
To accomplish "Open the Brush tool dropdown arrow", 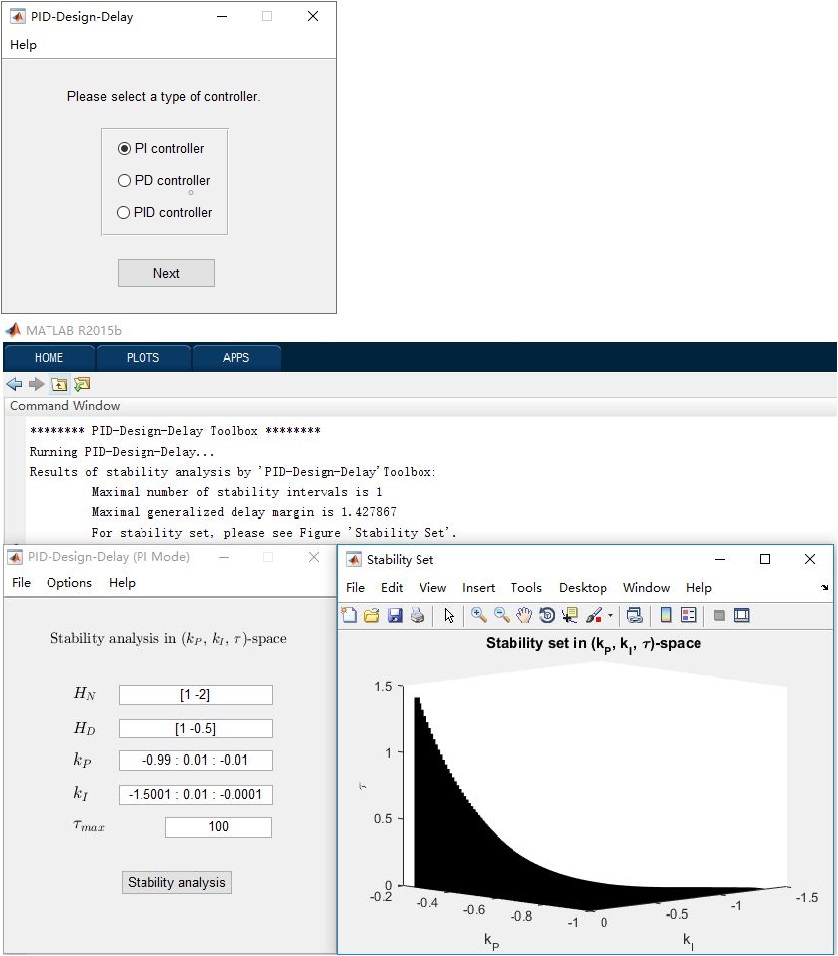I will pos(609,617).
